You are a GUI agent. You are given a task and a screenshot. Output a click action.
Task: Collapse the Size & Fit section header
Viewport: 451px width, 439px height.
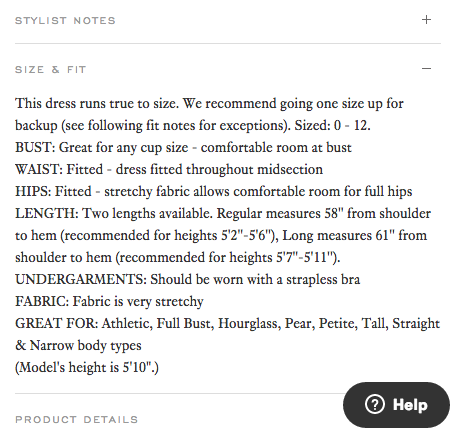point(51,70)
